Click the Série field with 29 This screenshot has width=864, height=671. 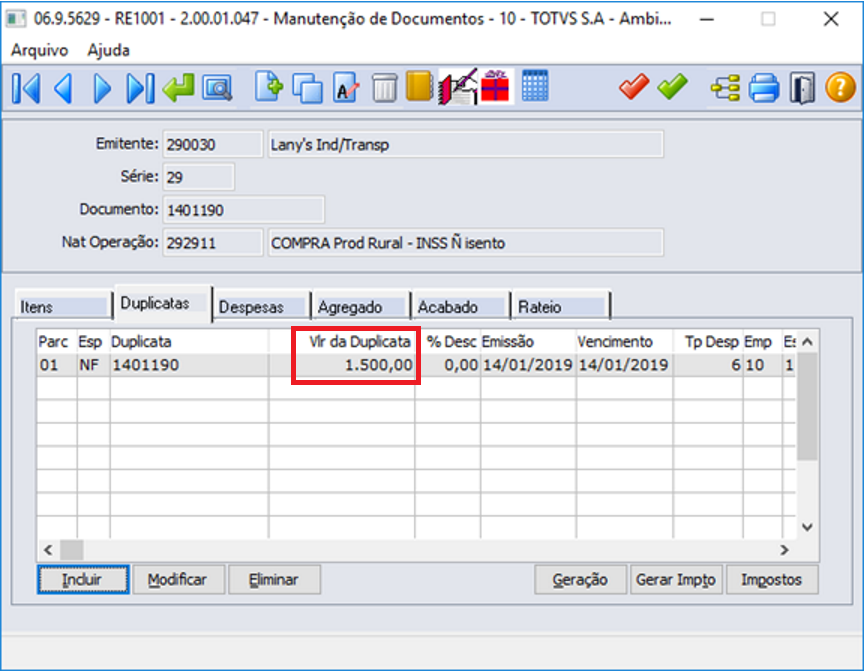pyautogui.click(x=198, y=177)
